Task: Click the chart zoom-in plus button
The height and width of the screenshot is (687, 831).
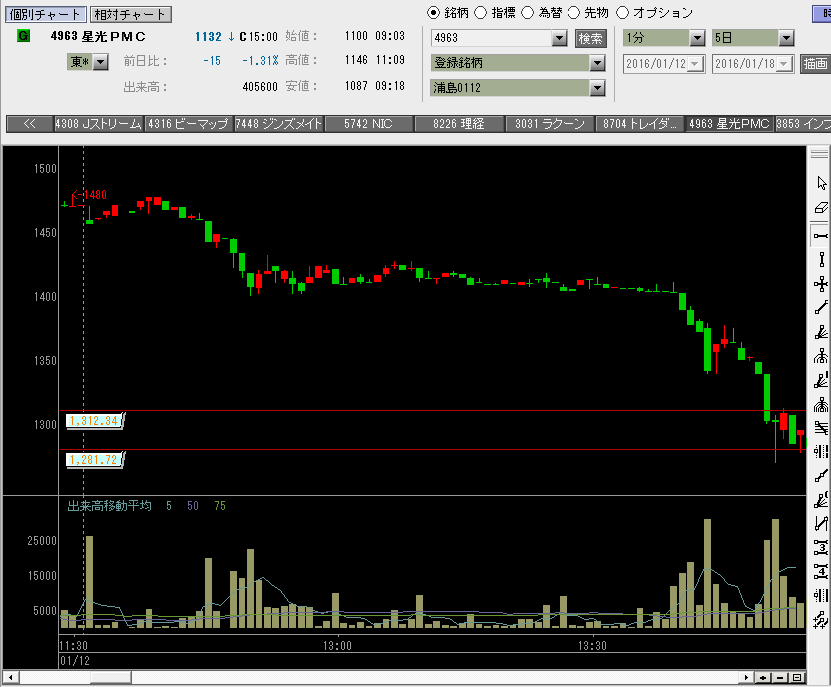Action: pyautogui.click(x=763, y=677)
